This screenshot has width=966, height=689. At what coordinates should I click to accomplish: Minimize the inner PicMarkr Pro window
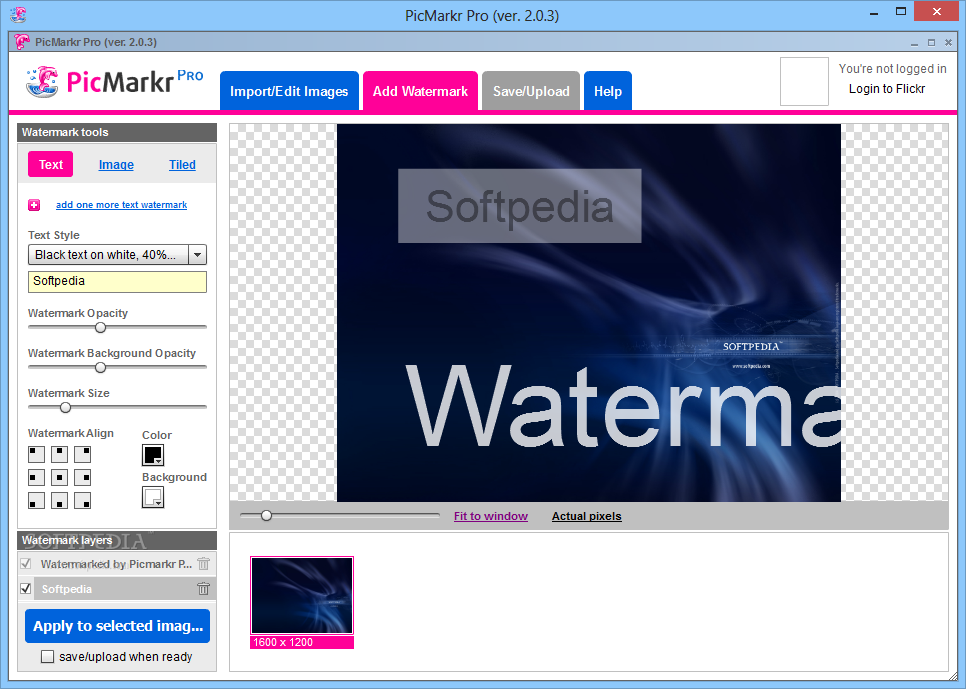(x=914, y=43)
